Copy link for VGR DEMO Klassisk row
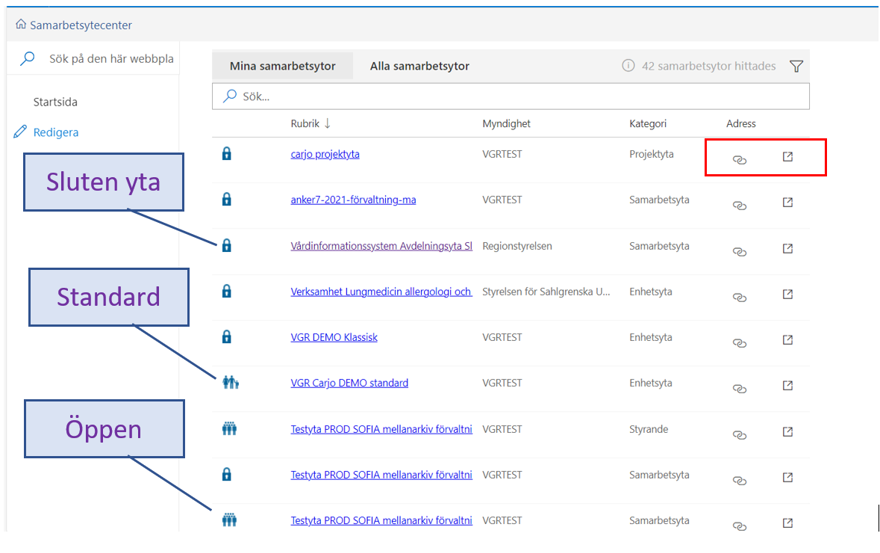Image resolution: width=880 pixels, height=553 pixels. click(739, 342)
